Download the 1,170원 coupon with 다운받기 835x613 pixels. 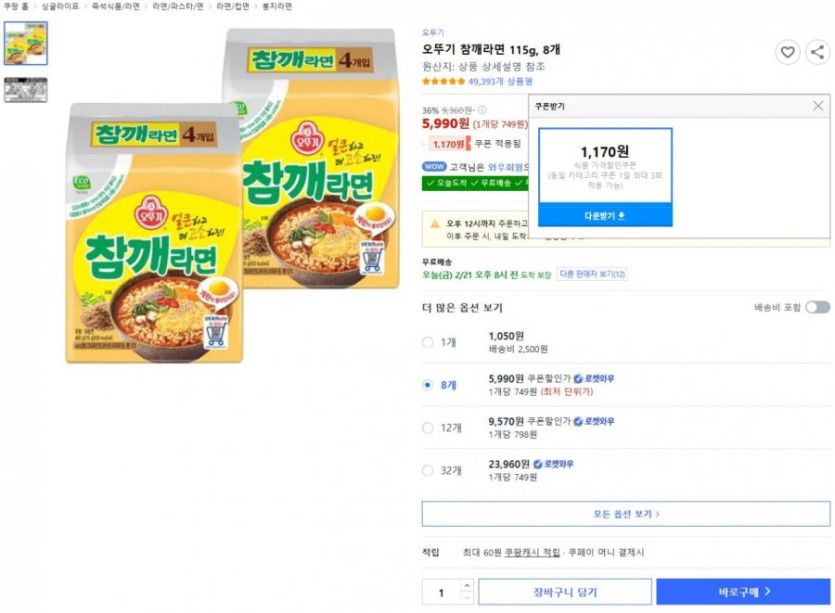pos(605,216)
